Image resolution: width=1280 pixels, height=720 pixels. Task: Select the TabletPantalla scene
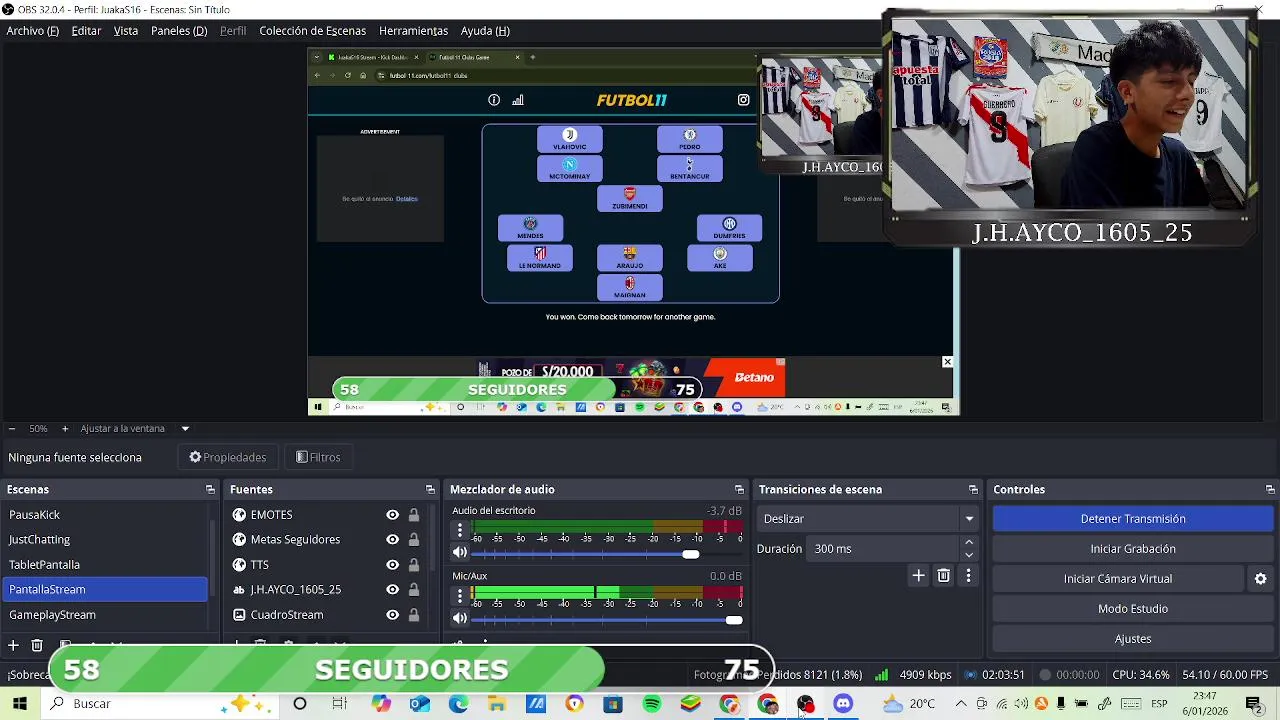click(x=105, y=565)
